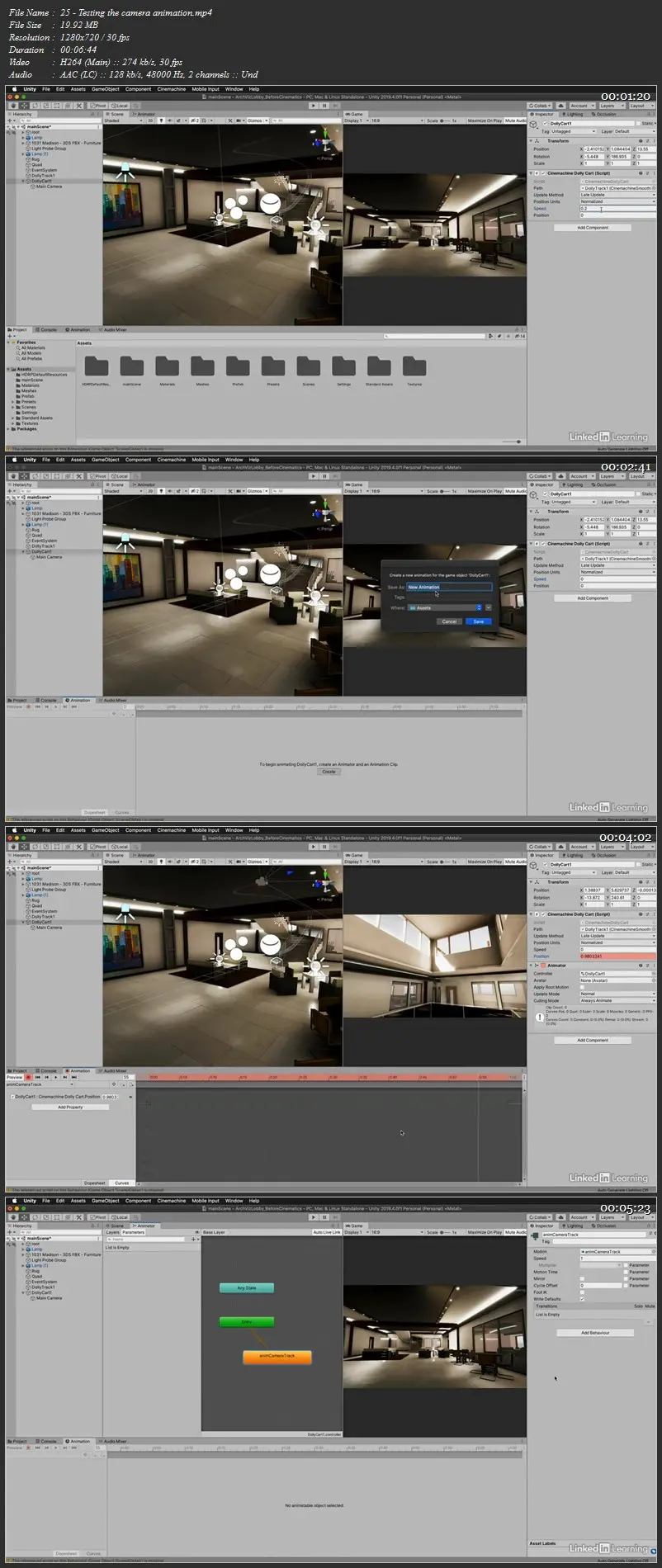Switch to Layers tab in Animator window
The height and width of the screenshot is (1568, 662).
tap(113, 1232)
